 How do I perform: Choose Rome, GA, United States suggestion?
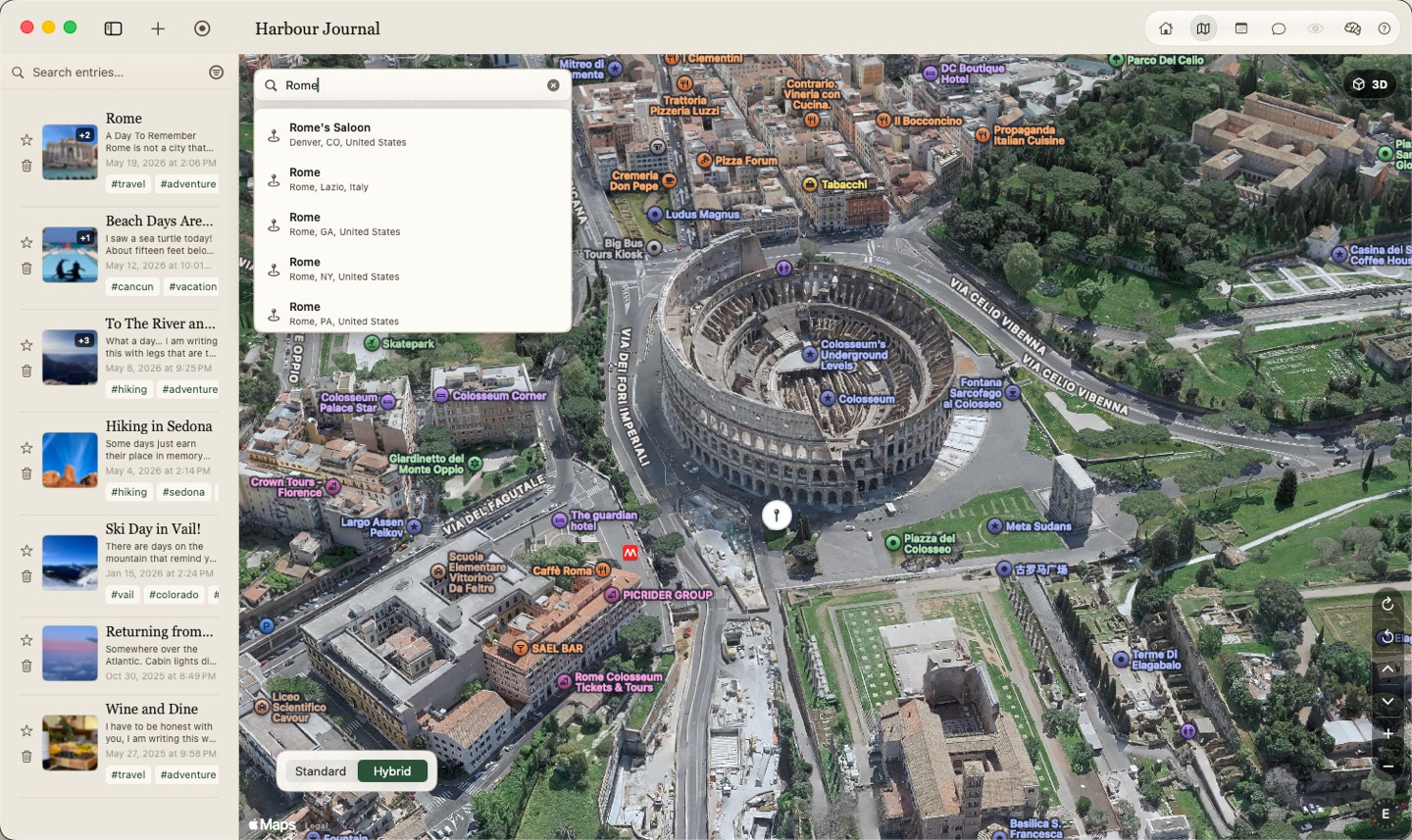coord(413,224)
